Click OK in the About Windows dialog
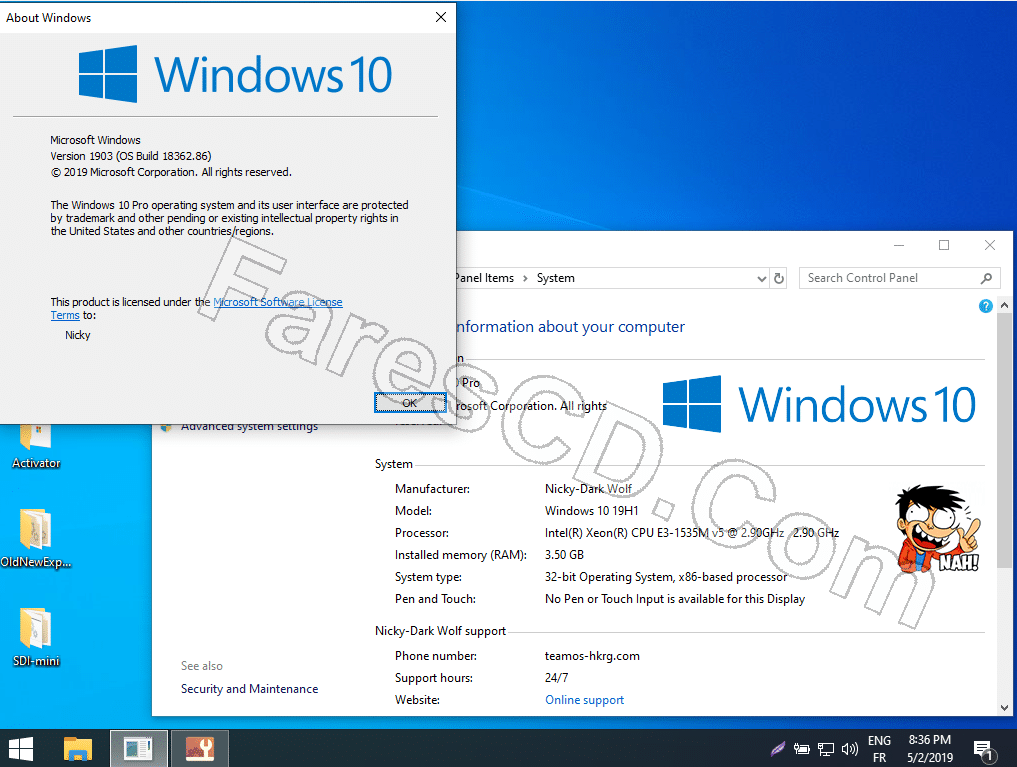 coord(410,403)
